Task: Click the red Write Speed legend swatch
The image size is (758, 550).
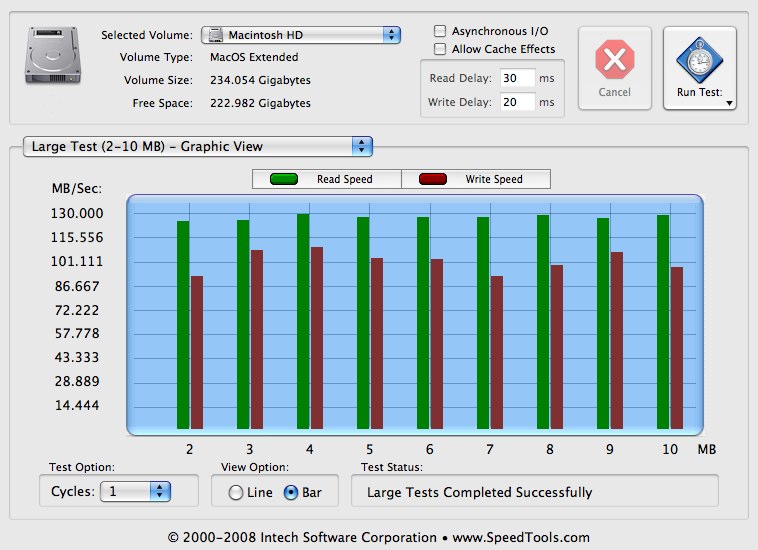Action: coord(433,179)
